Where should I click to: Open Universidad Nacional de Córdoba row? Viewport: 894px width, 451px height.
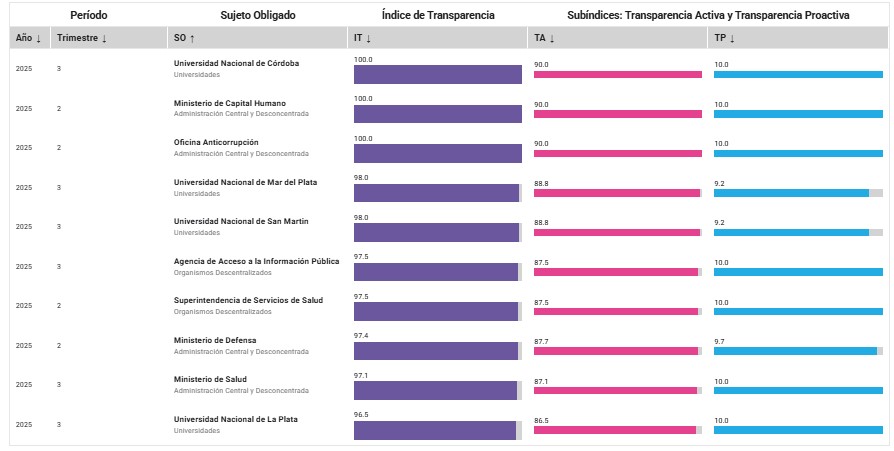tap(236, 63)
